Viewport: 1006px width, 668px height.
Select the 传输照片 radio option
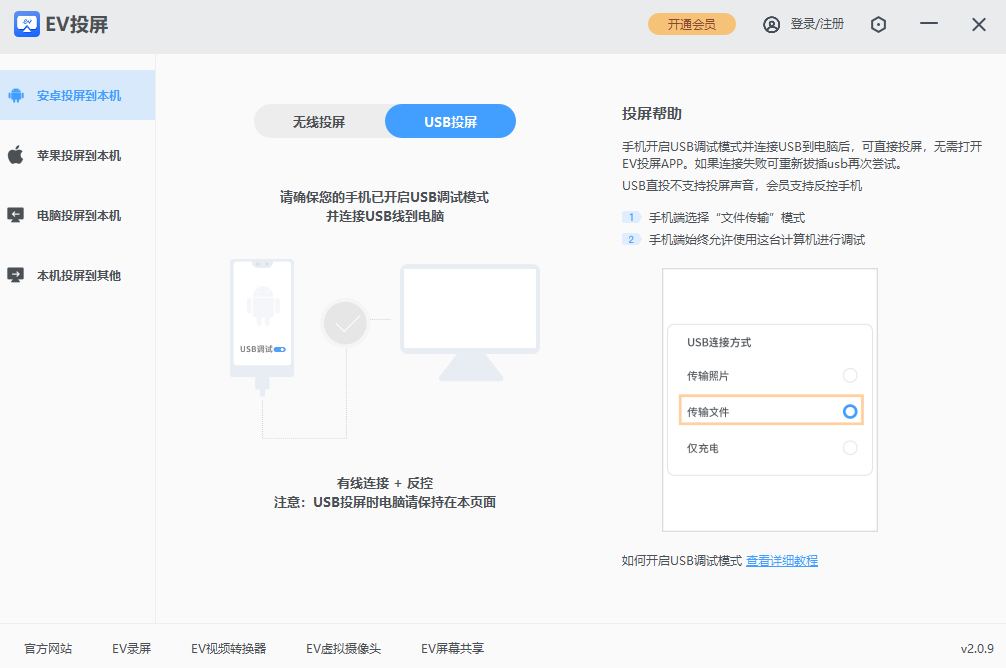coord(850,375)
